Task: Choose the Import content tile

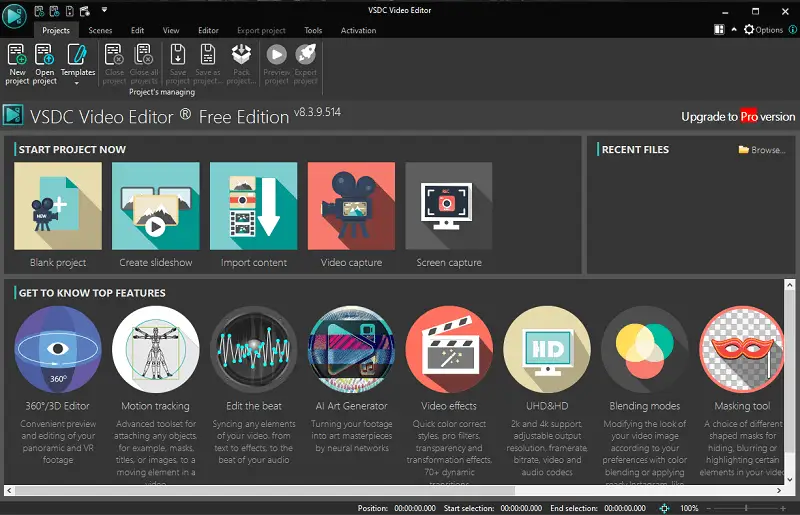Action: pyautogui.click(x=254, y=206)
